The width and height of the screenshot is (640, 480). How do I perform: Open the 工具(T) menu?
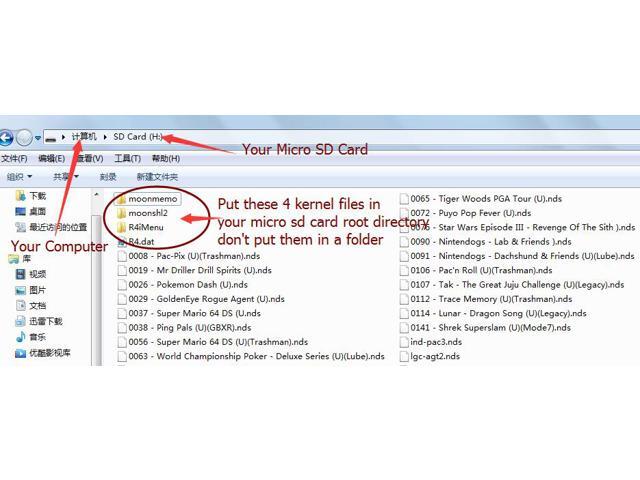coord(127,158)
